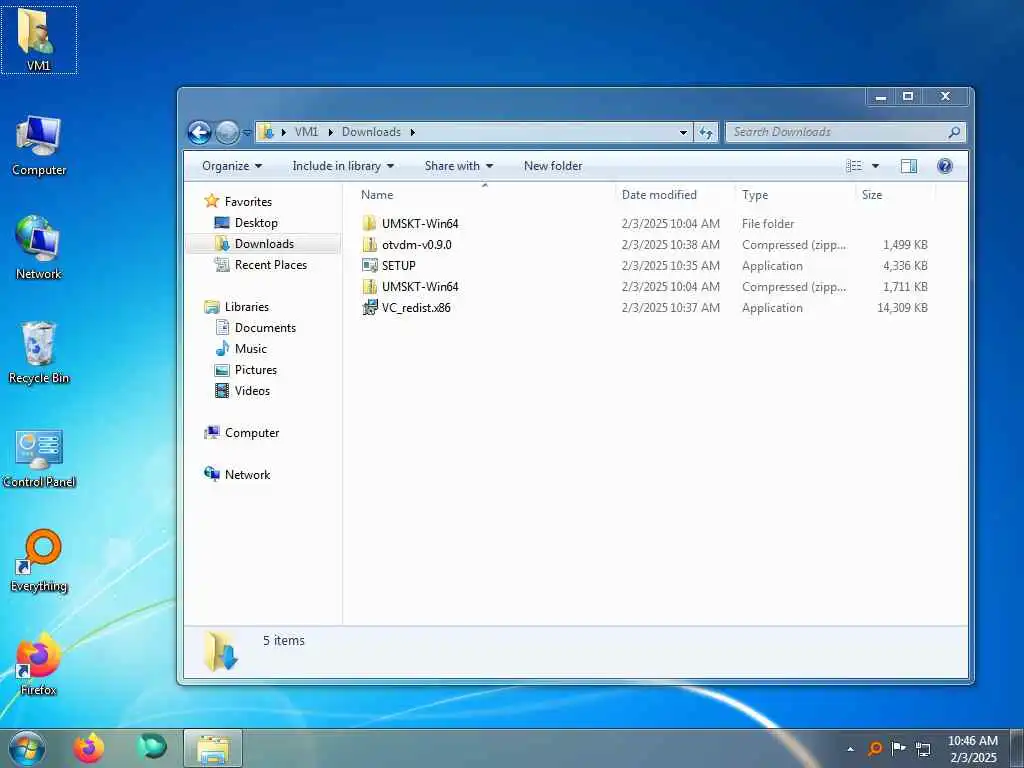Image resolution: width=1024 pixels, height=768 pixels.
Task: Click VM1 in the address path
Action: [306, 132]
